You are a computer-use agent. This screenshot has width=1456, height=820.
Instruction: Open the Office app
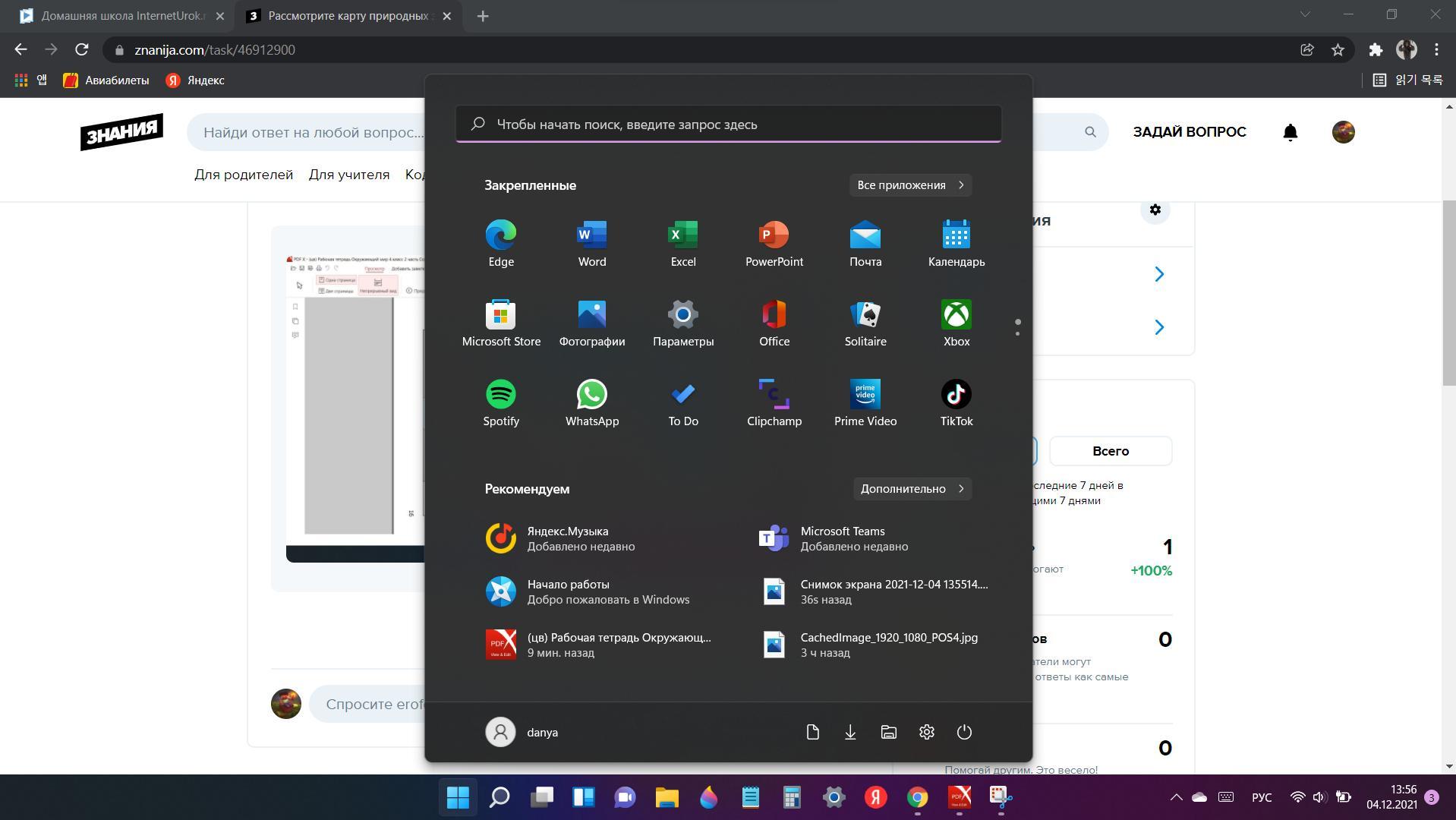point(774,323)
